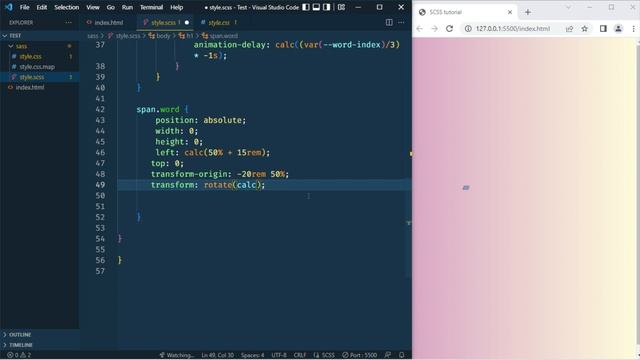Open Explorer views and more actions ellipsis
640x360 pixels.
(68, 22)
